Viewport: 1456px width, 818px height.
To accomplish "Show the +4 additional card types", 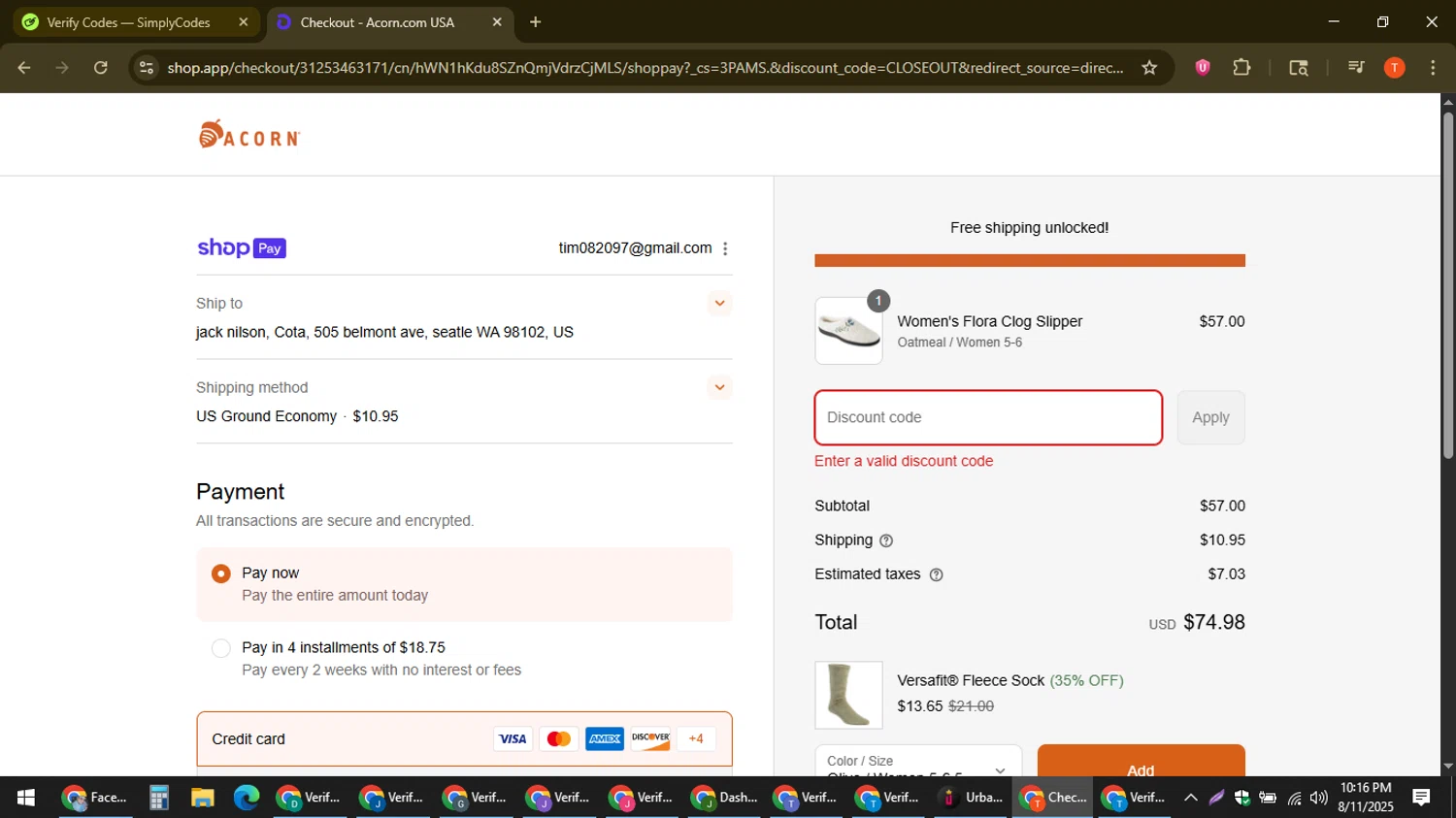I will (x=696, y=739).
